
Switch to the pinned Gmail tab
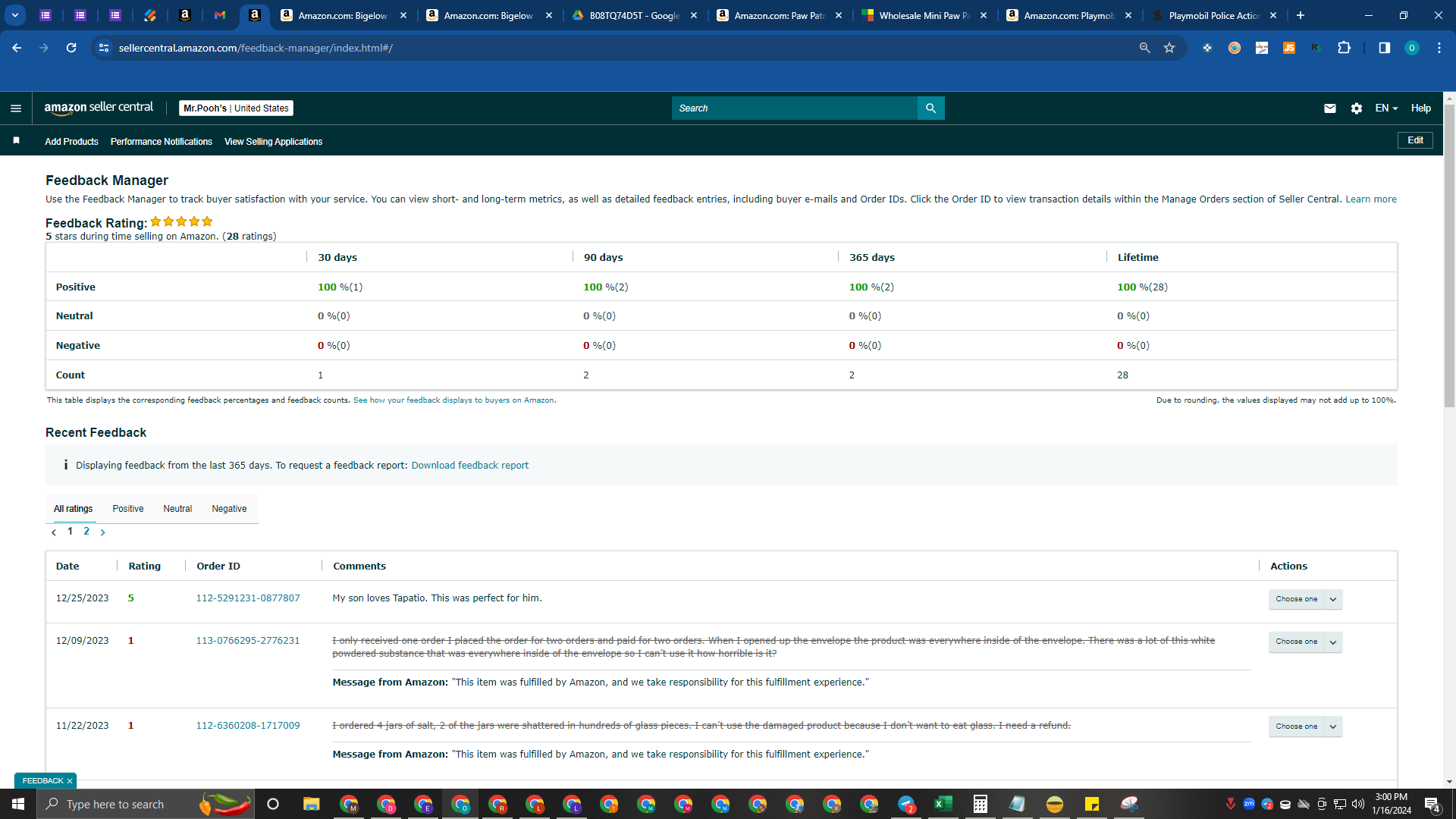pyautogui.click(x=220, y=15)
